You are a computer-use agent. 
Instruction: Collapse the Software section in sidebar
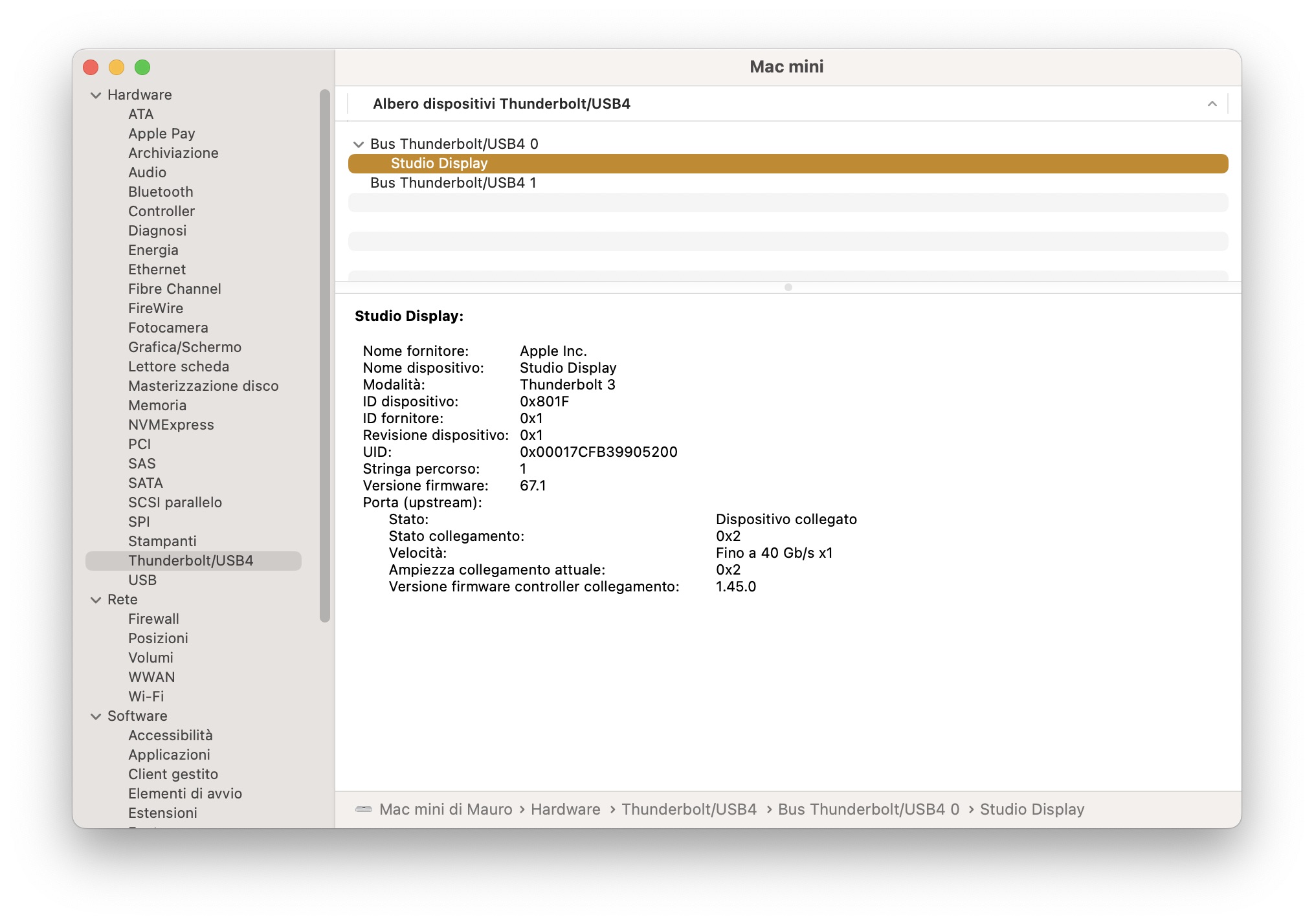coord(96,716)
